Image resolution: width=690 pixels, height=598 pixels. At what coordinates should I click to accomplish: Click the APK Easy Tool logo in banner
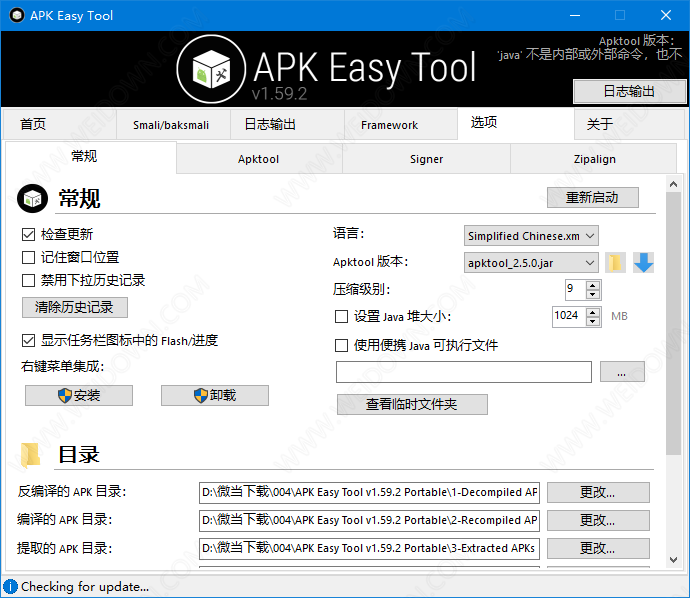pos(211,69)
